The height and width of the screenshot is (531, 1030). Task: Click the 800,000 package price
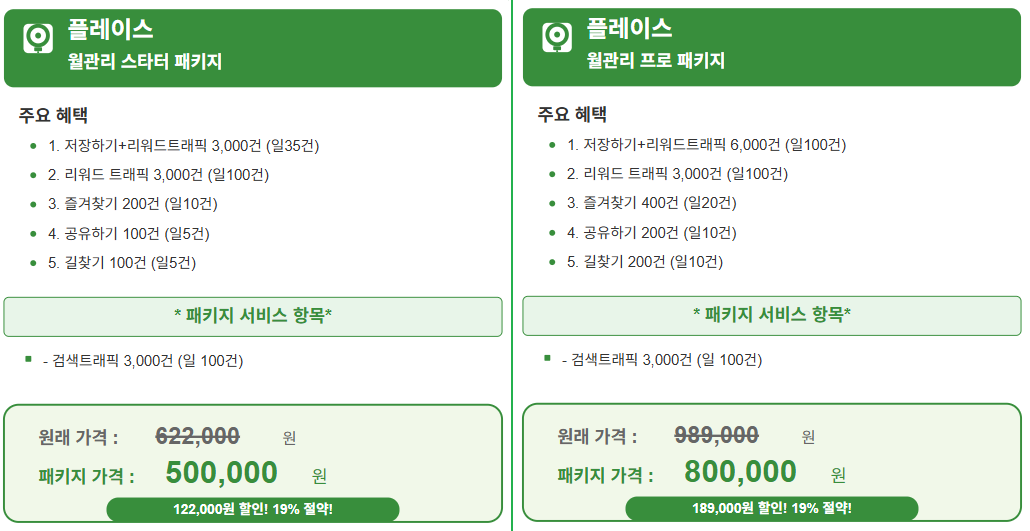740,471
